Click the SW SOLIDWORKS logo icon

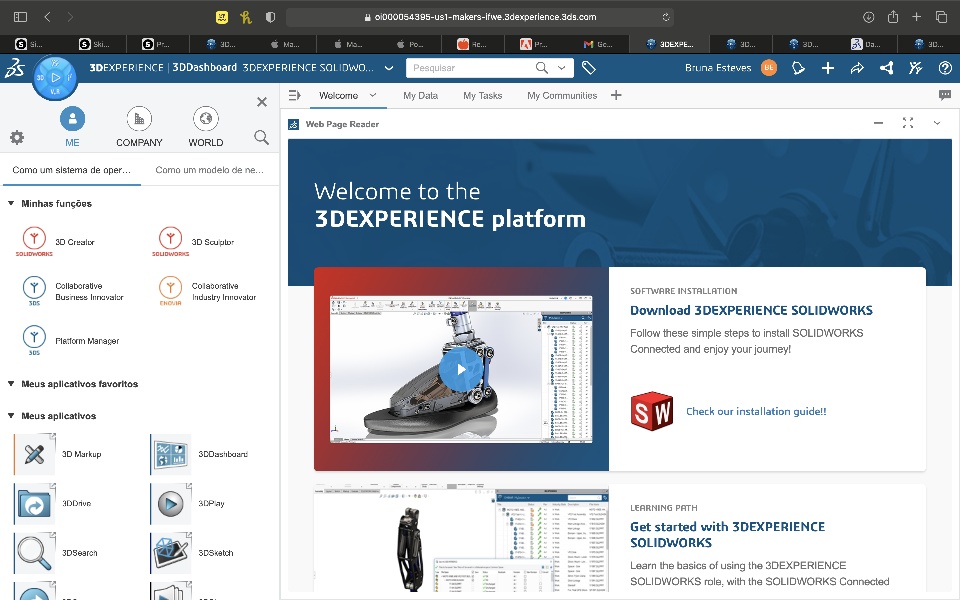pos(651,411)
